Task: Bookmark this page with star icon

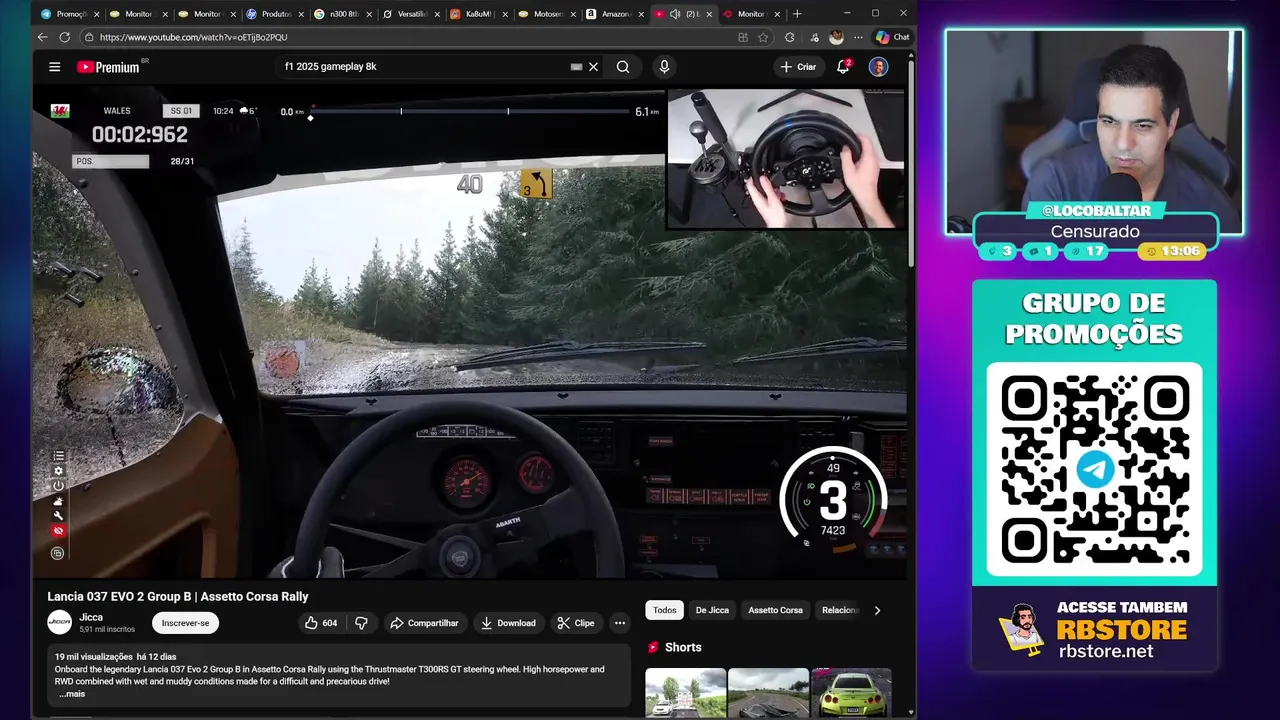Action: point(763,37)
